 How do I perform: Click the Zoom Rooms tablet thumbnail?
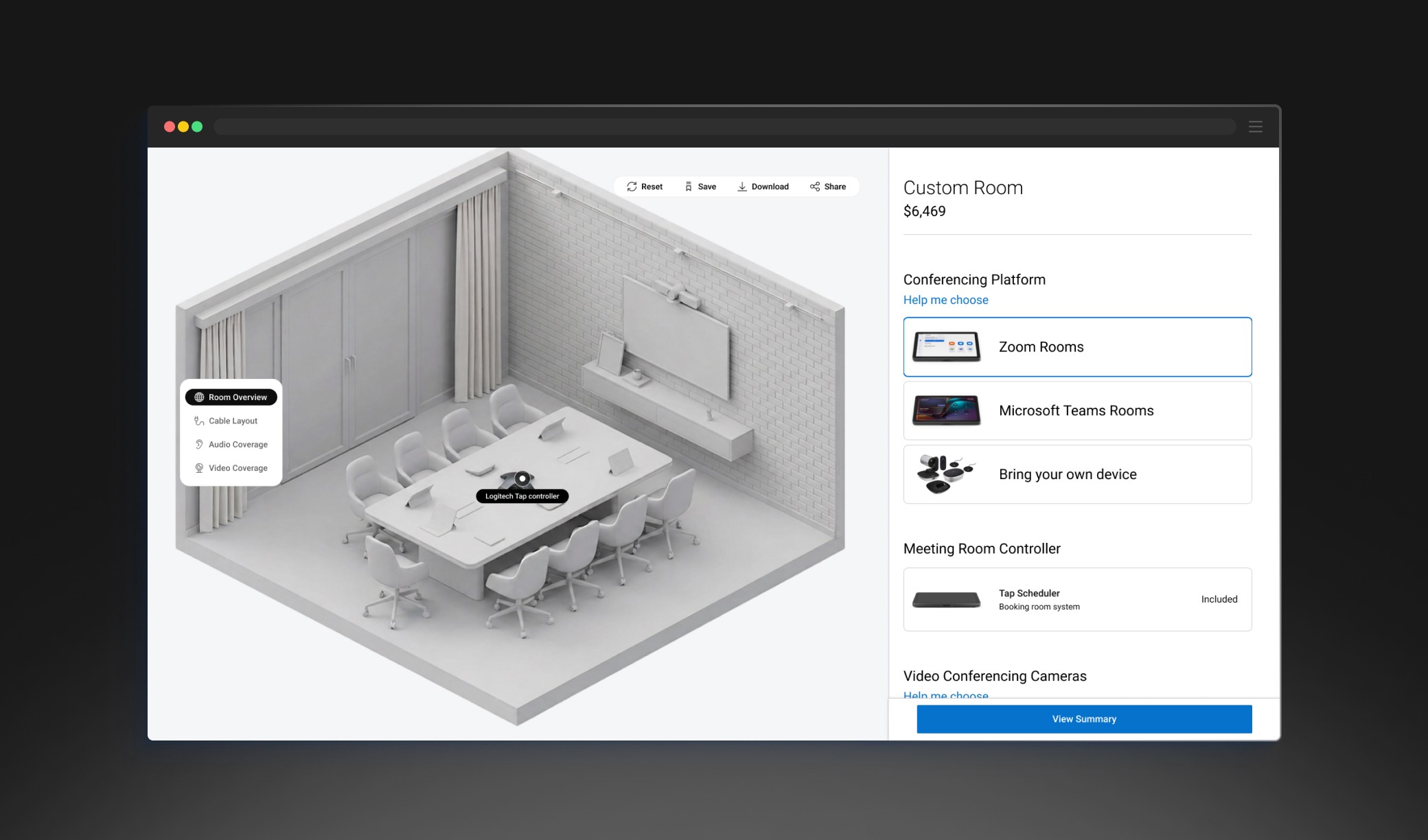[946, 347]
